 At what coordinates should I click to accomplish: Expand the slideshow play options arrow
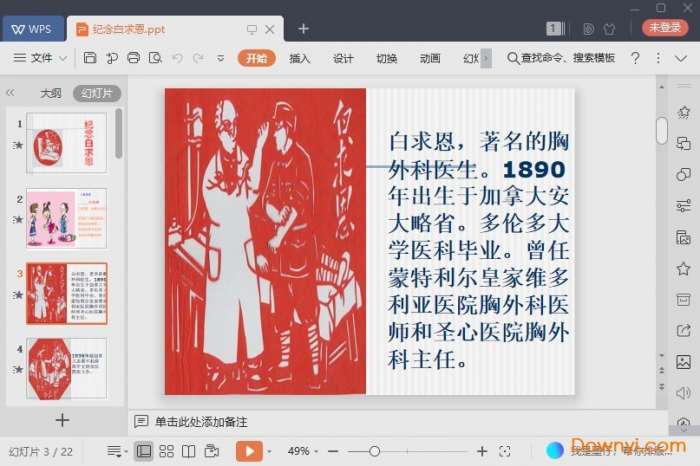[x=269, y=452]
